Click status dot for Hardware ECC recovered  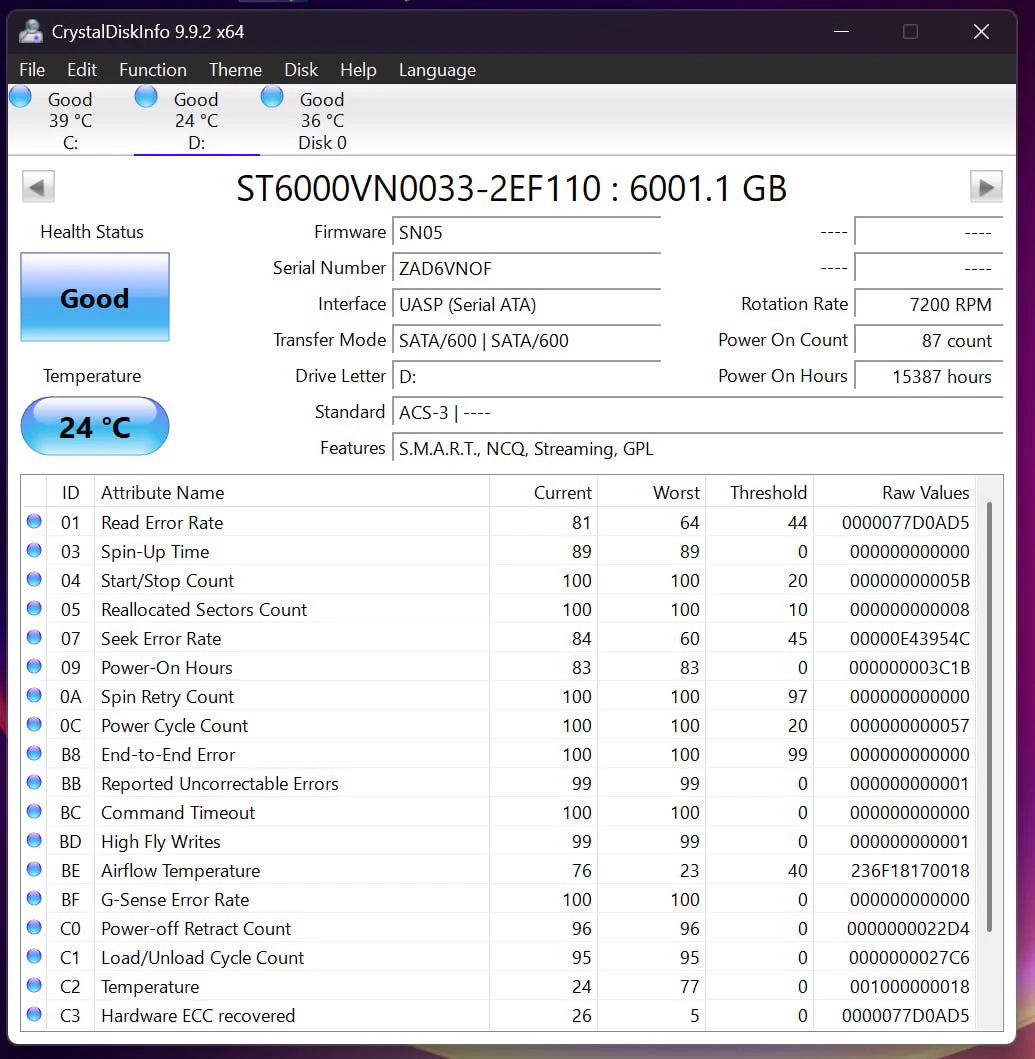tap(34, 1015)
